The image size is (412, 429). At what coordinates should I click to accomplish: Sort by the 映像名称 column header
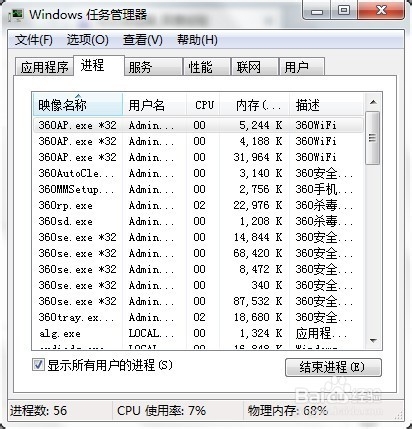tap(78, 105)
